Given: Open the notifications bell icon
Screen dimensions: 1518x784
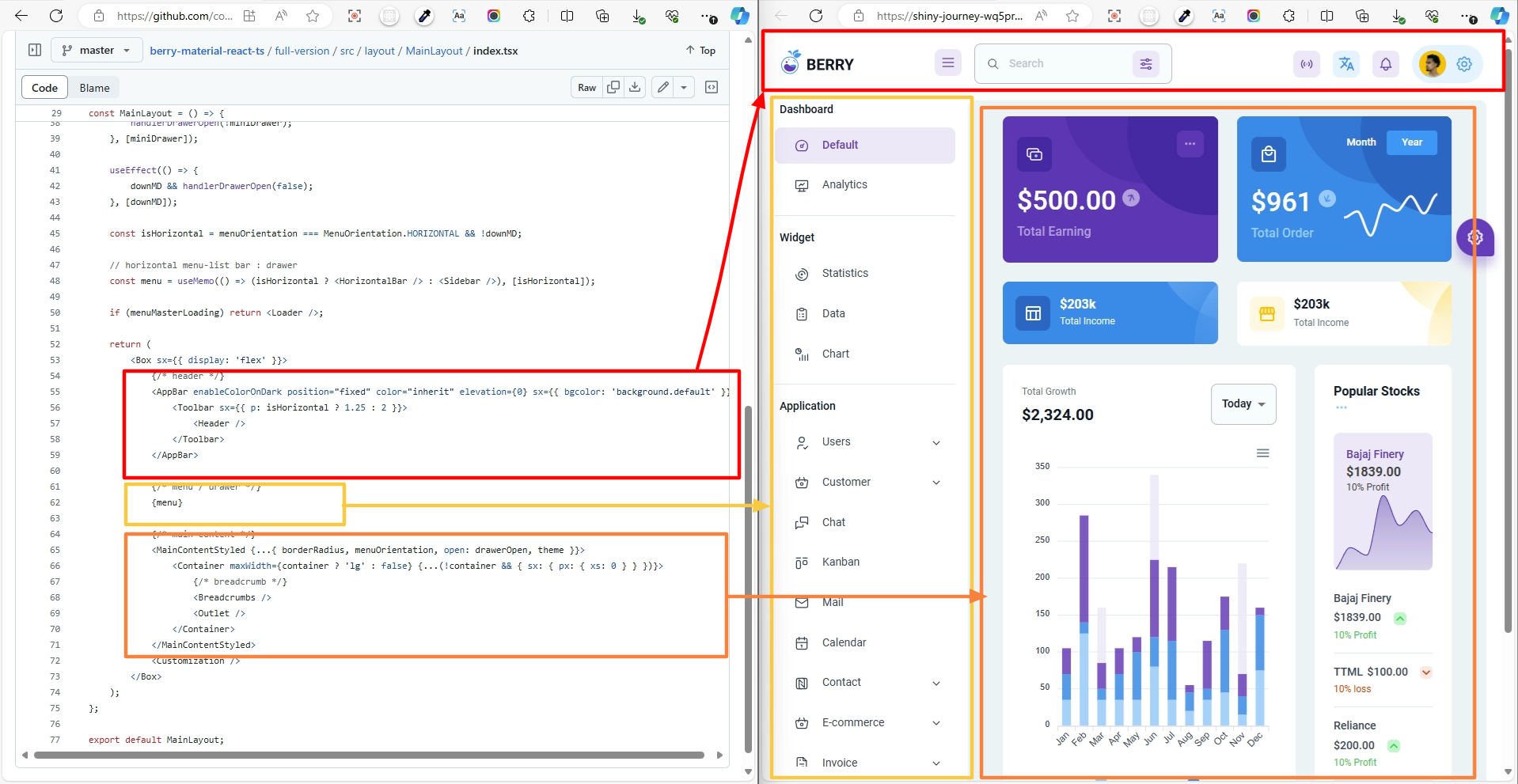Looking at the screenshot, I should (1385, 64).
